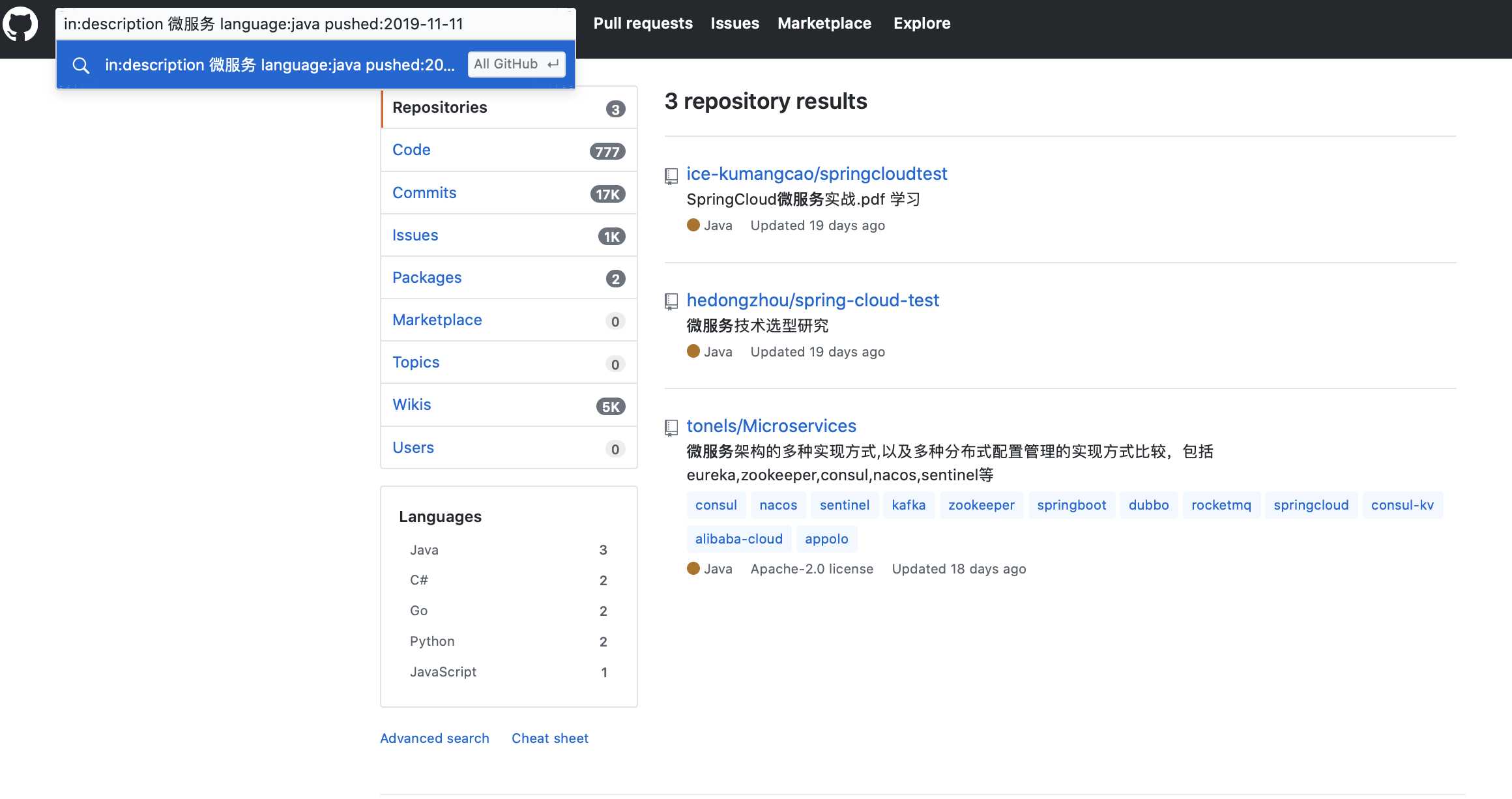The width and height of the screenshot is (1512, 799).
Task: Click the Apache-2.0 license text
Action: (x=812, y=569)
